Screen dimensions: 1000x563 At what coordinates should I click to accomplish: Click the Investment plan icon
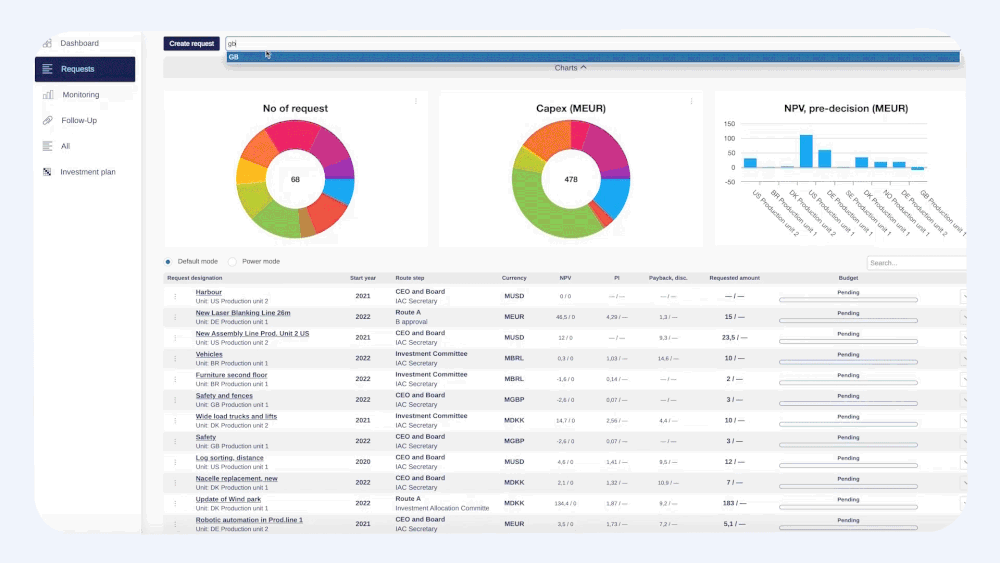coord(47,172)
